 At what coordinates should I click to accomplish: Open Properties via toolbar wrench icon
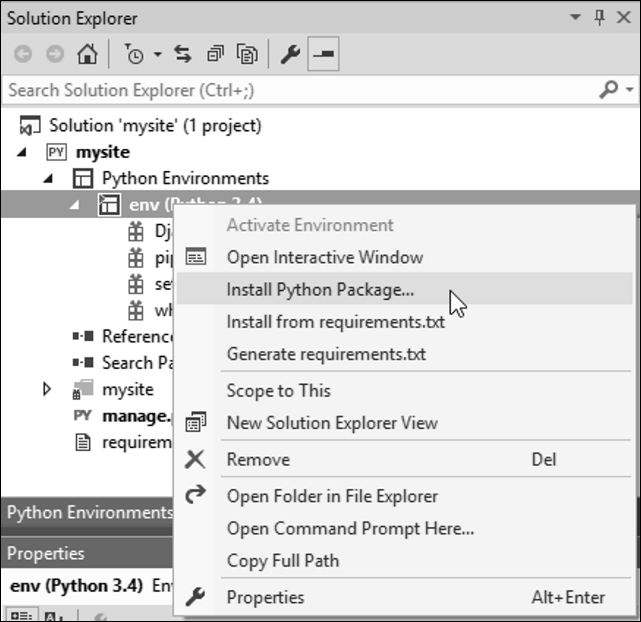tap(290, 54)
